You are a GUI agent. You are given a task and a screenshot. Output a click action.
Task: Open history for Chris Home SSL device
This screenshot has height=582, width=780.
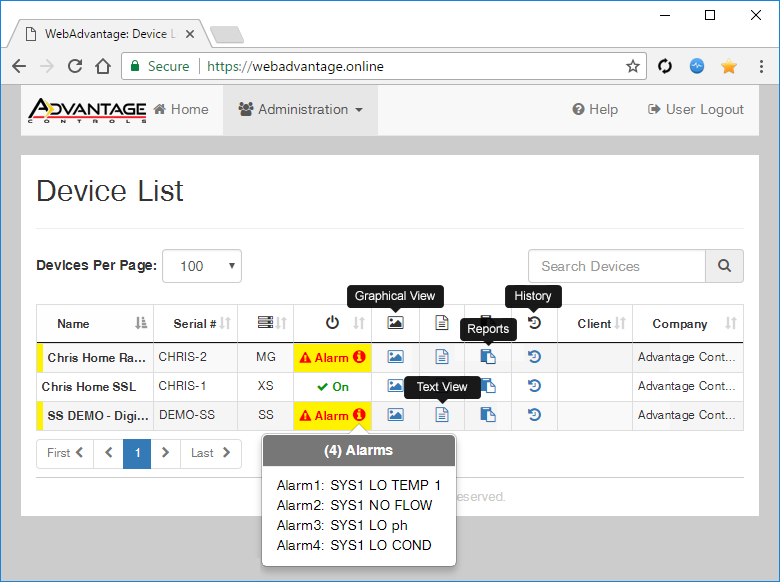pyautogui.click(x=534, y=386)
